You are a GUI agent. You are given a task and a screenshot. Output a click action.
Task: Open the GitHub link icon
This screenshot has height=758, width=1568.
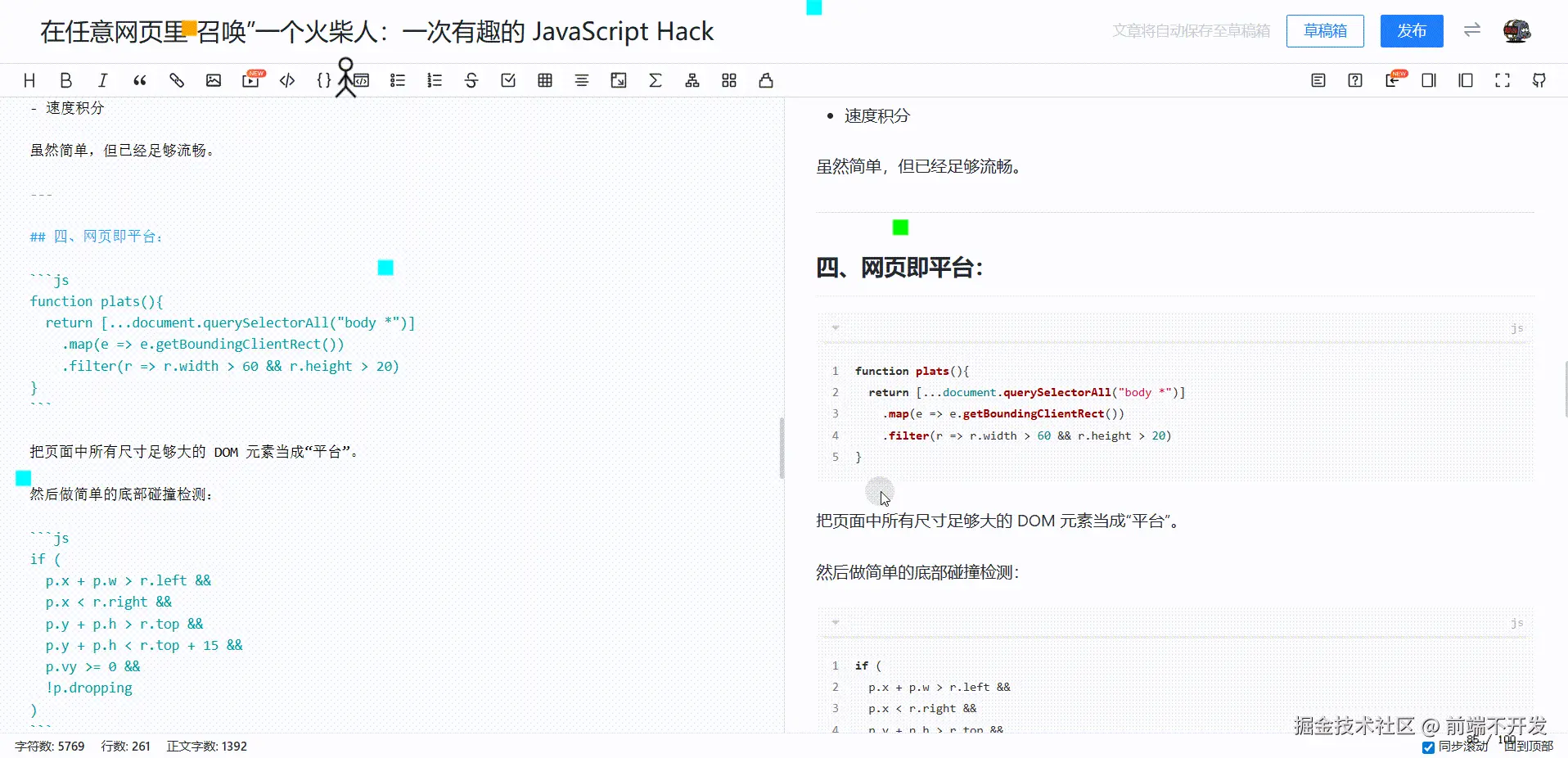(x=1539, y=79)
